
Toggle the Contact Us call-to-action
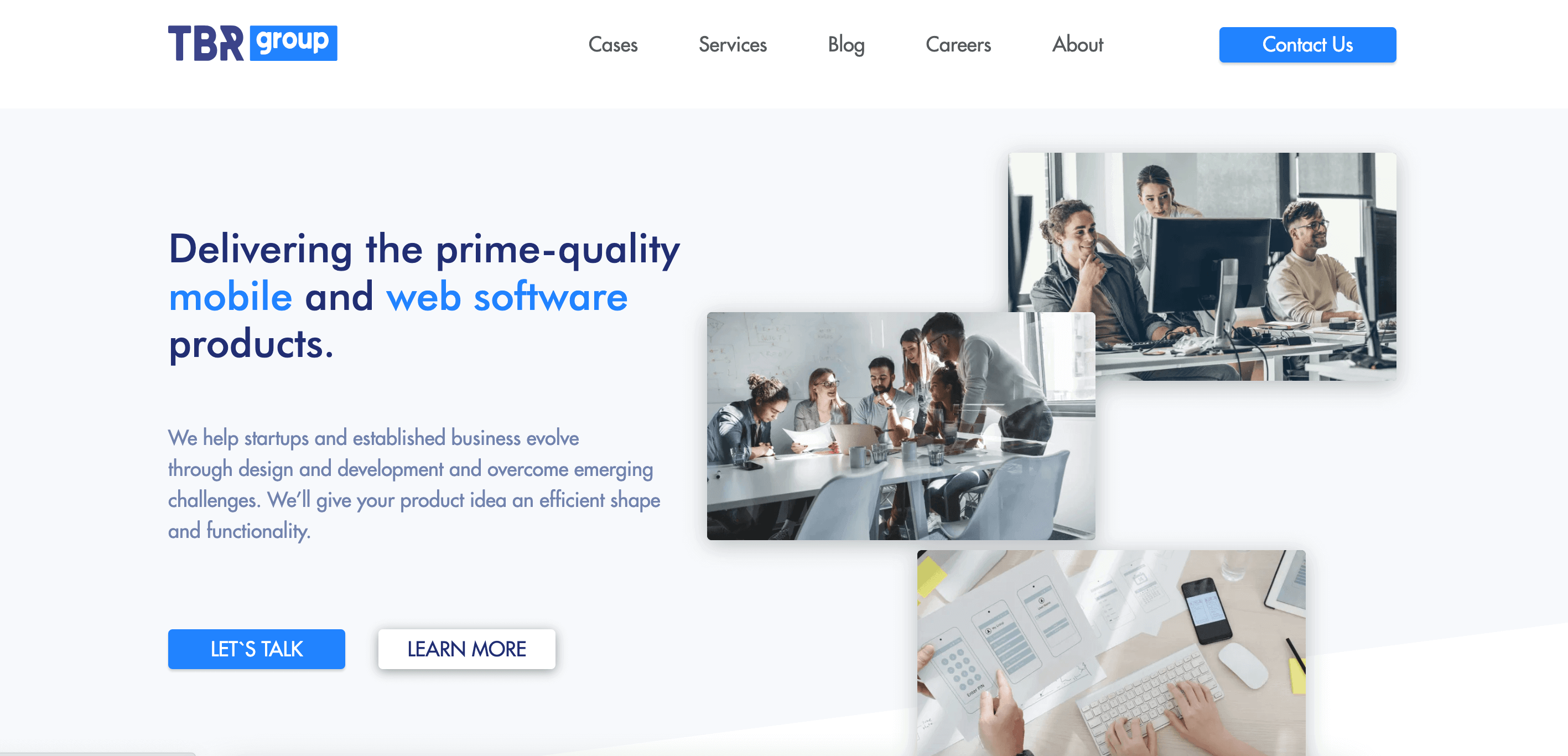coord(1307,44)
